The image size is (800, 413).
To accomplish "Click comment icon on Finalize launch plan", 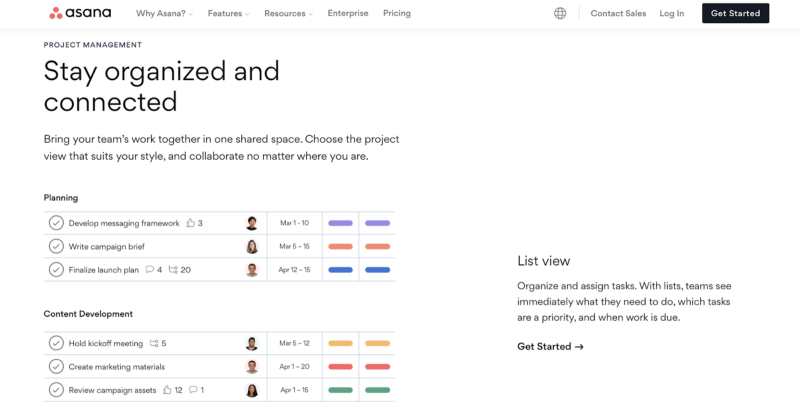I will click(x=150, y=270).
